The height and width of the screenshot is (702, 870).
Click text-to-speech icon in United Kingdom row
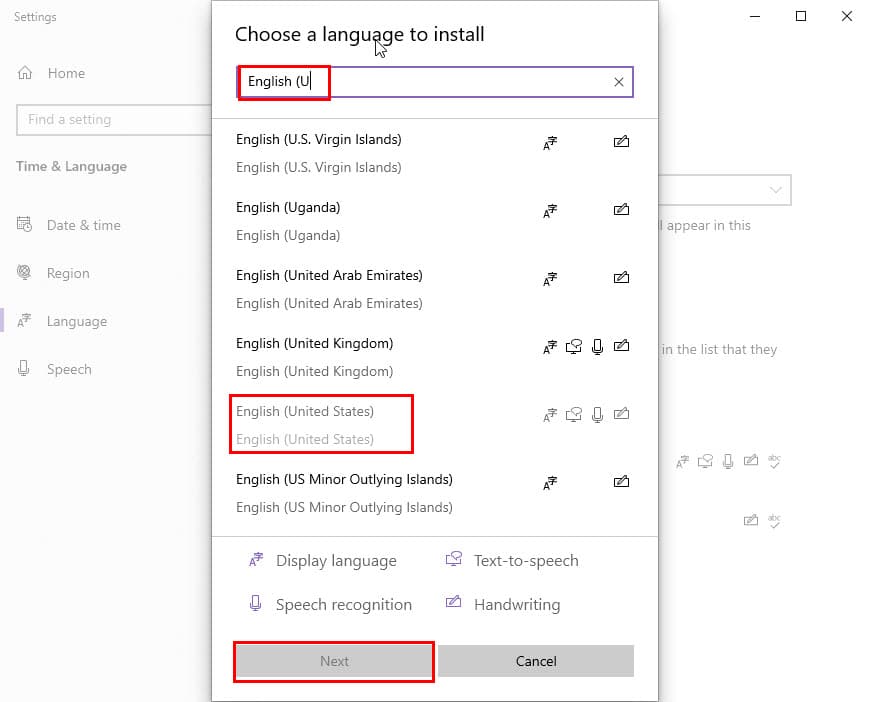574,347
